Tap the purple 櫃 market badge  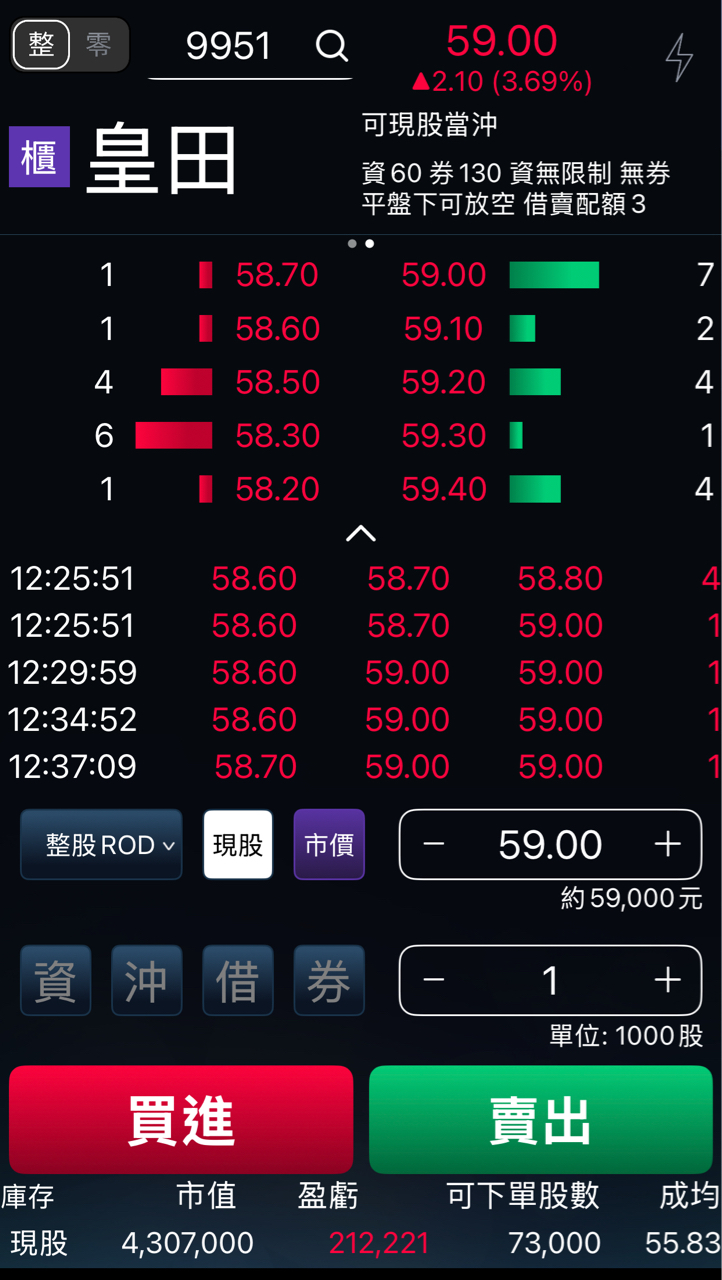pos(40,157)
